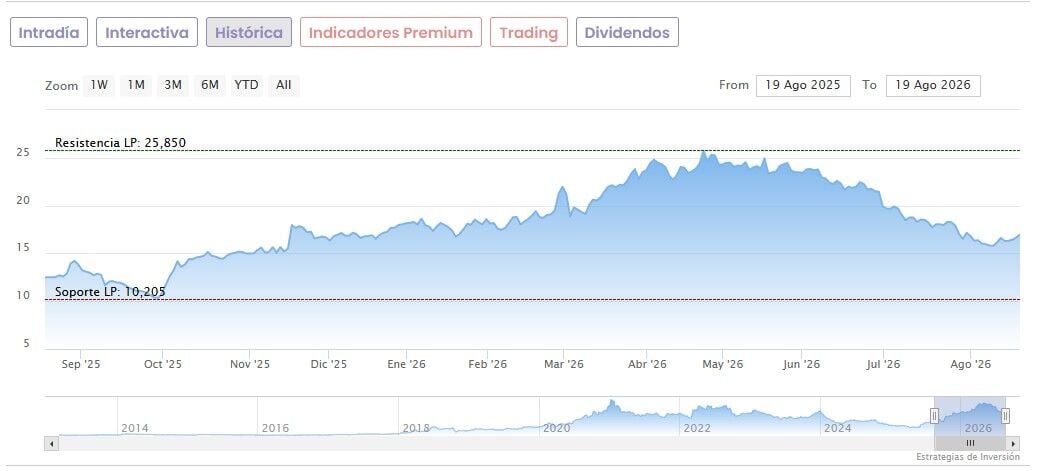The width and height of the screenshot is (1038, 471).
Task: Click navigator scrollbar right arrow
Action: [x=1012, y=443]
